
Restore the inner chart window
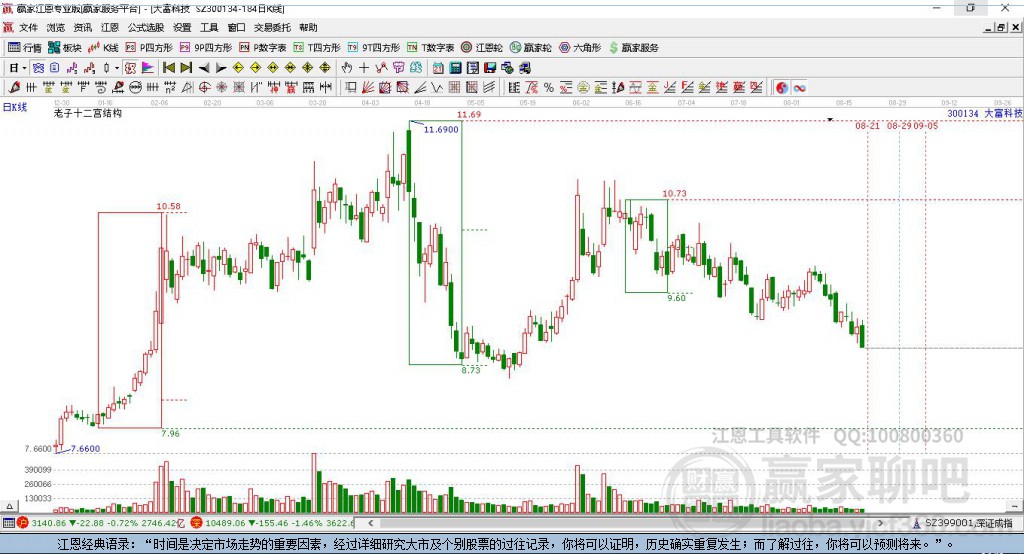(x=1001, y=27)
